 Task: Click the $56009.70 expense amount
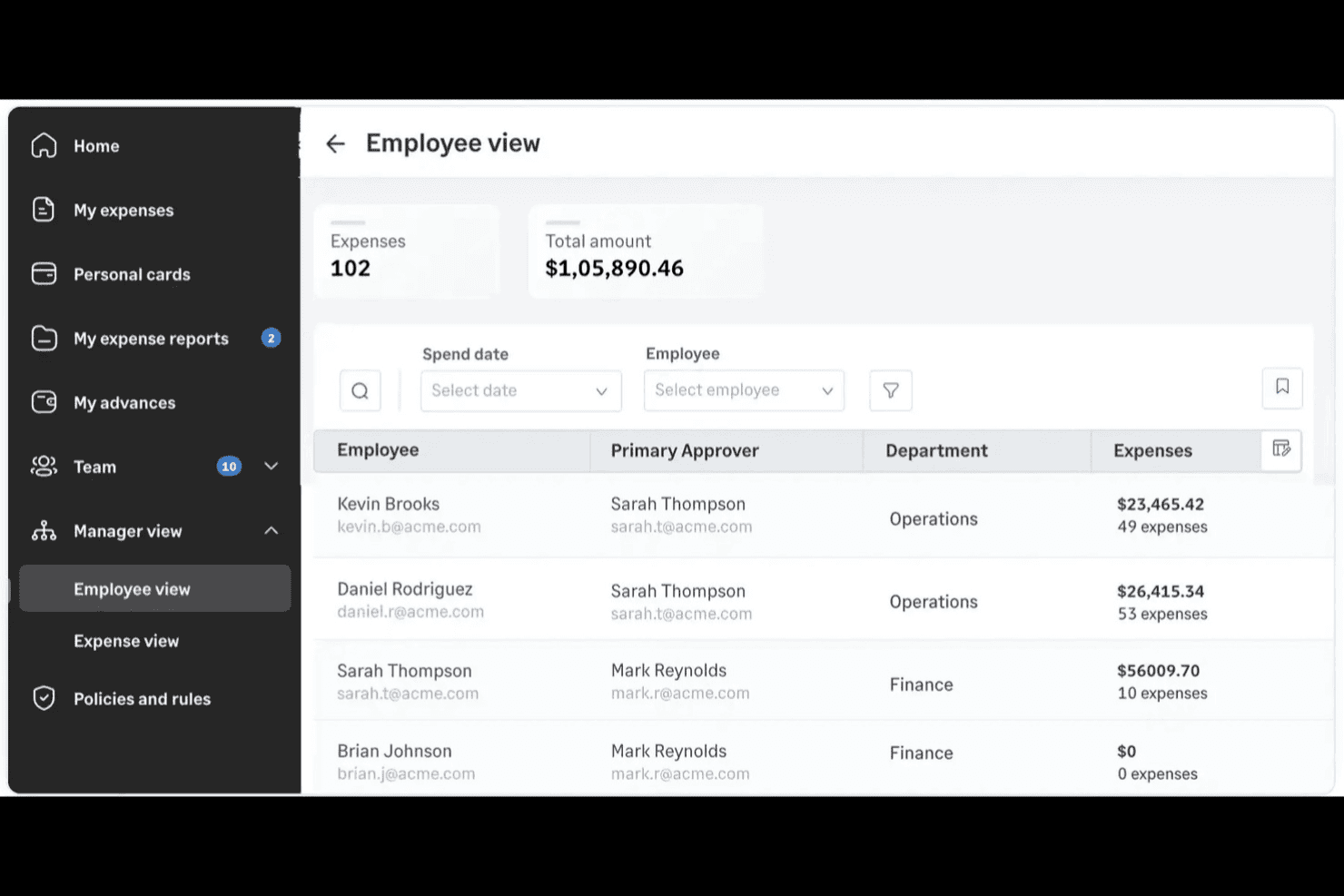click(1159, 671)
